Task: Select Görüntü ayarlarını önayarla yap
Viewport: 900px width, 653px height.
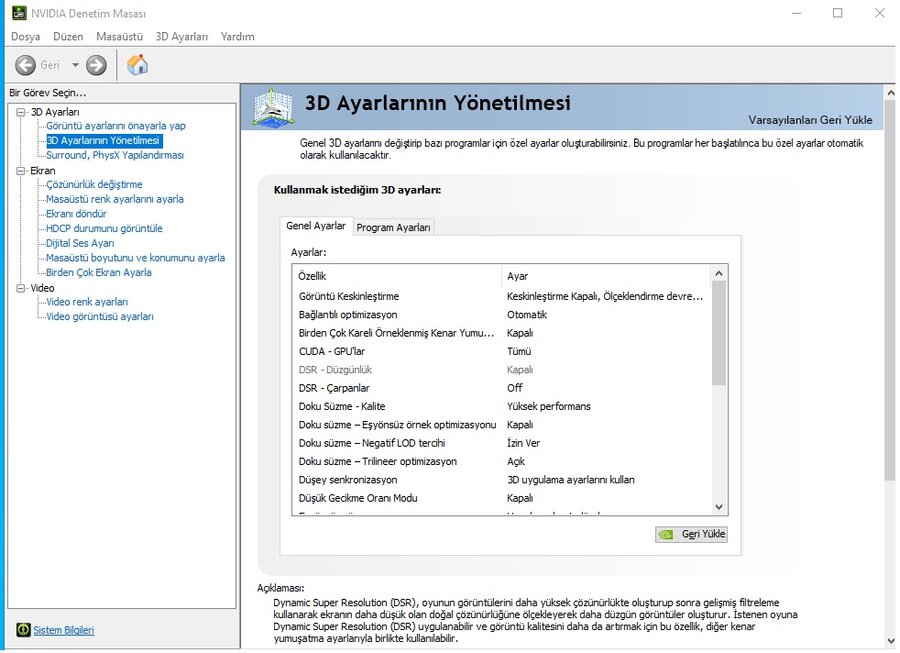Action: (116, 126)
